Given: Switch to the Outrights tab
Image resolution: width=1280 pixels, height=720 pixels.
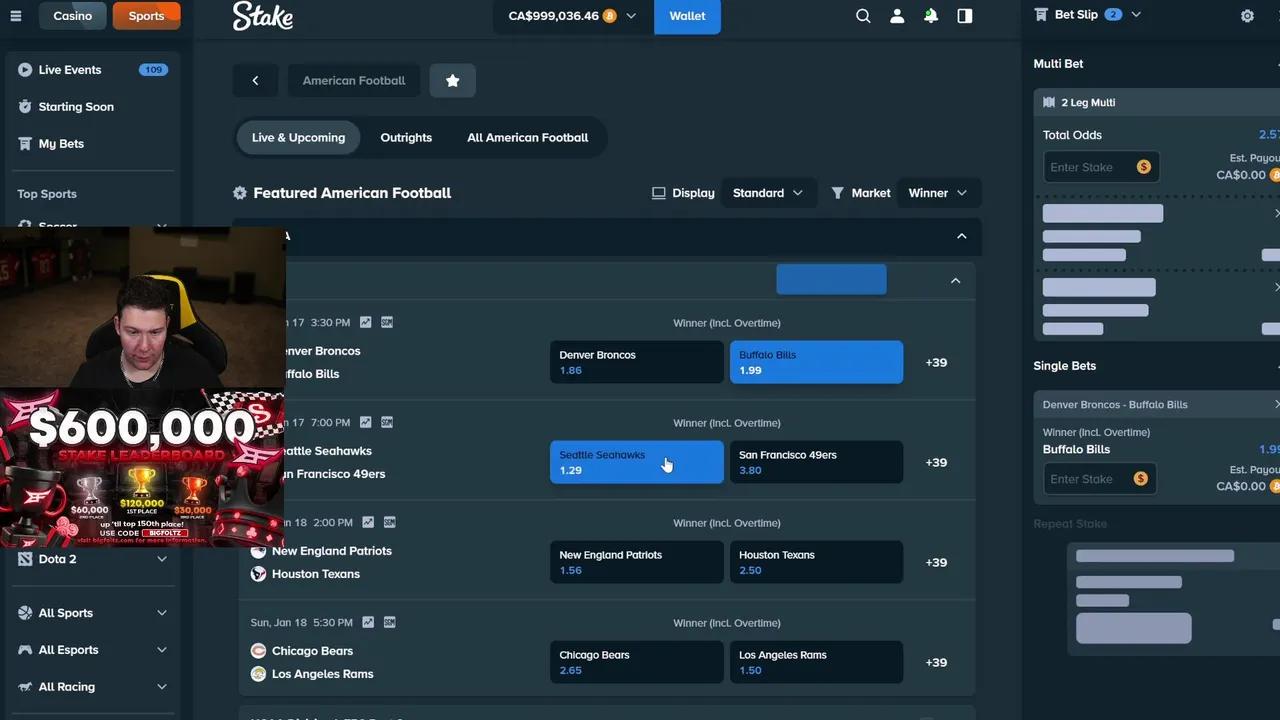Looking at the screenshot, I should (406, 138).
